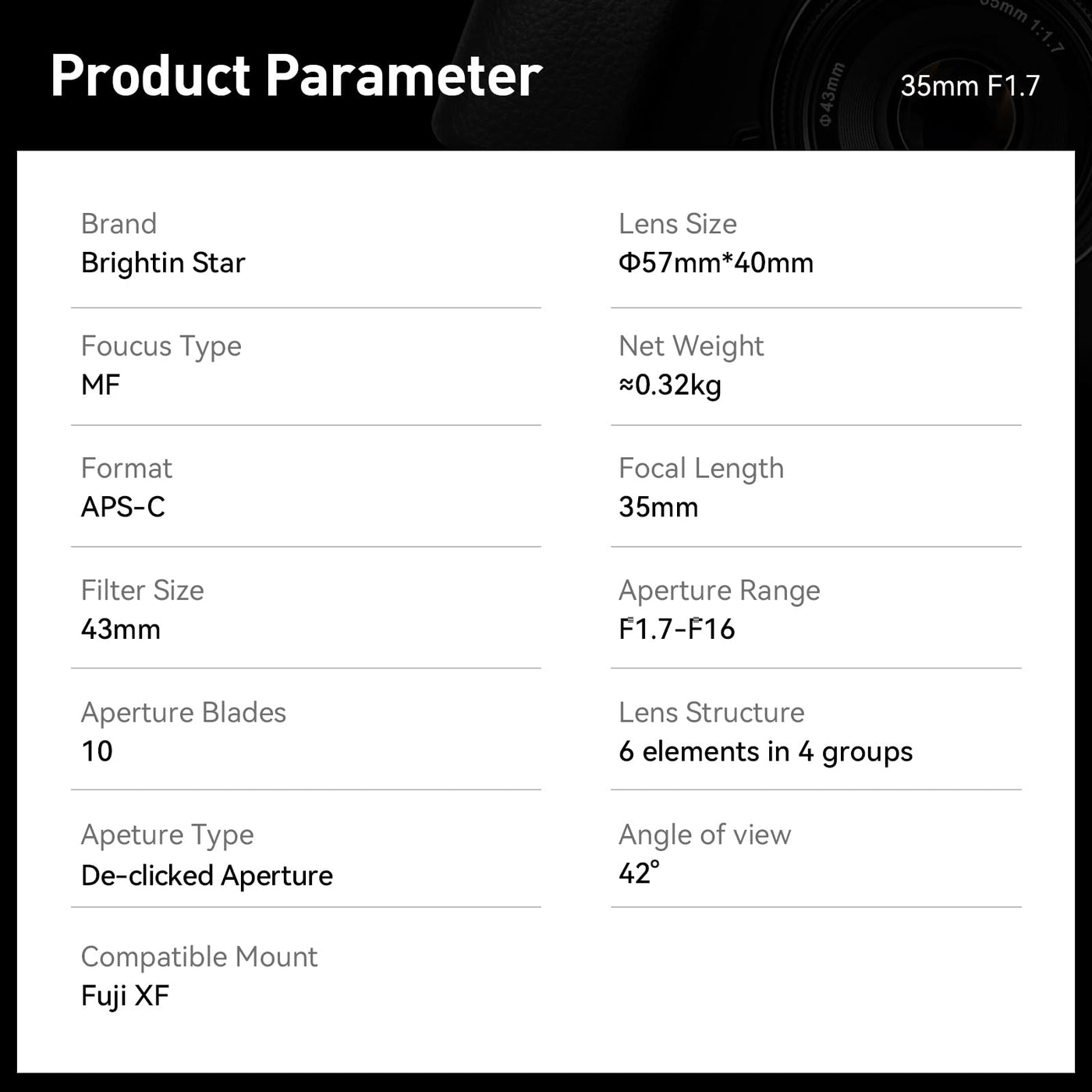The width and height of the screenshot is (1092, 1092).
Task: Select the De-clicked Aperture value
Action: [207, 876]
